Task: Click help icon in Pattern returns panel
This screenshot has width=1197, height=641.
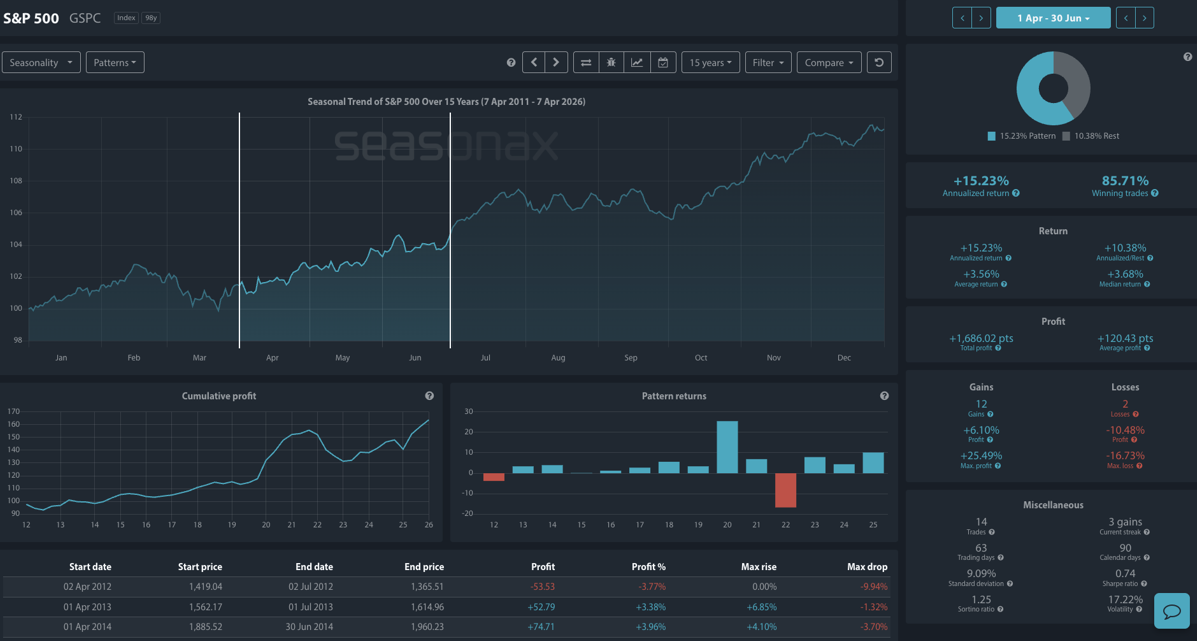Action: click(884, 396)
